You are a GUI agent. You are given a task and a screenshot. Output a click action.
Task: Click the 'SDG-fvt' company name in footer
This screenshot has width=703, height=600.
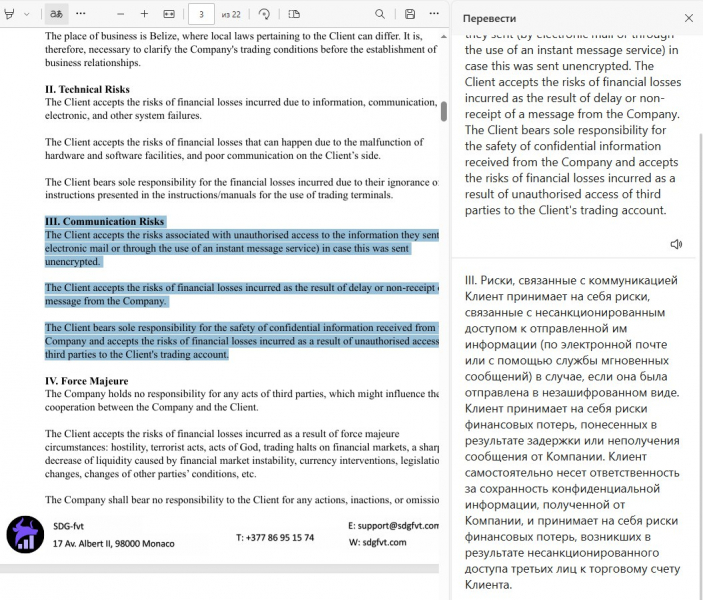coord(68,526)
